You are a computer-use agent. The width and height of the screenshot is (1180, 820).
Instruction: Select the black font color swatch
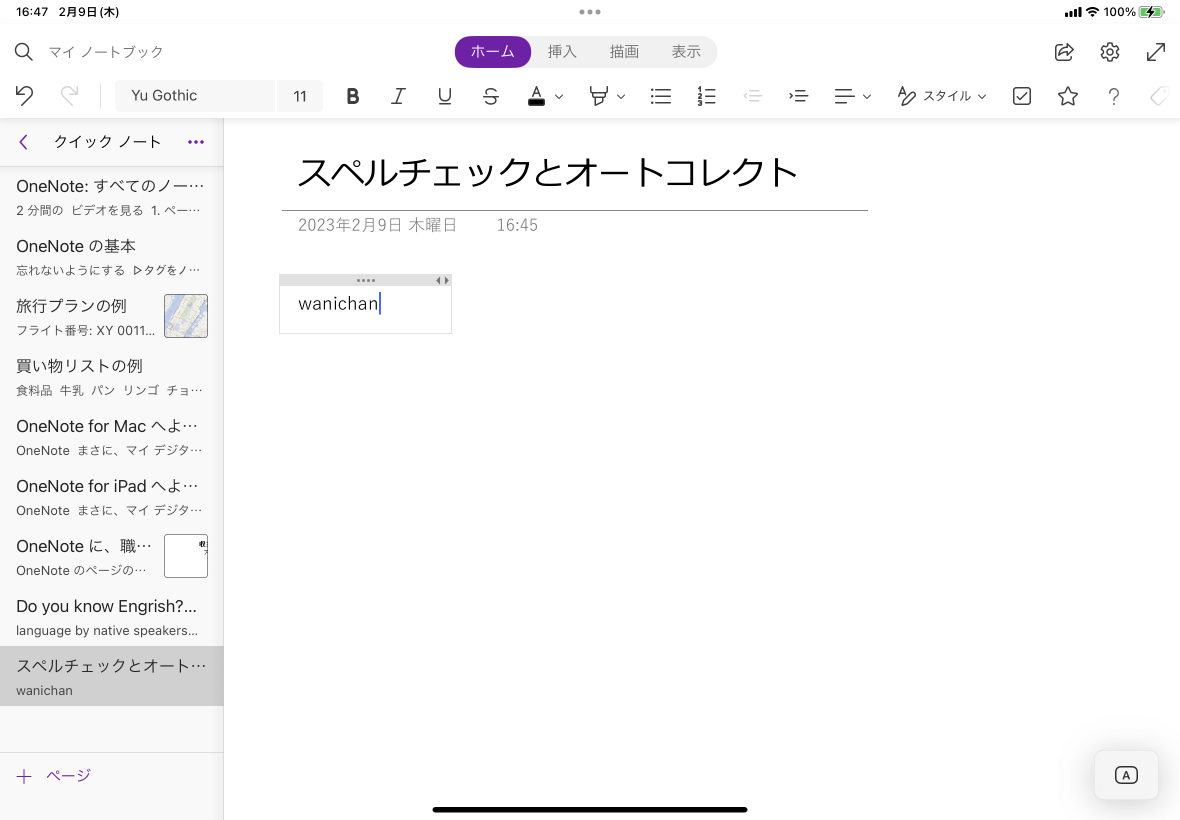click(537, 96)
